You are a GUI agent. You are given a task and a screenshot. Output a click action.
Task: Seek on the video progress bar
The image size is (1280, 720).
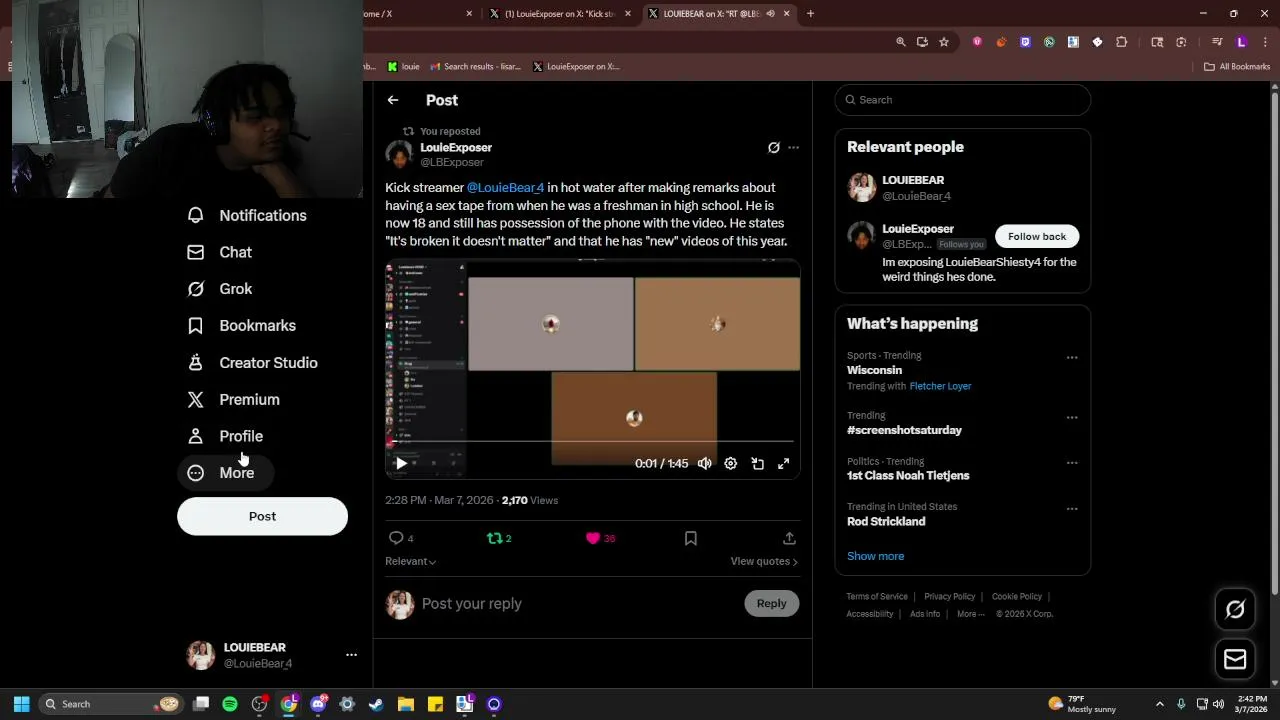coord(592,441)
